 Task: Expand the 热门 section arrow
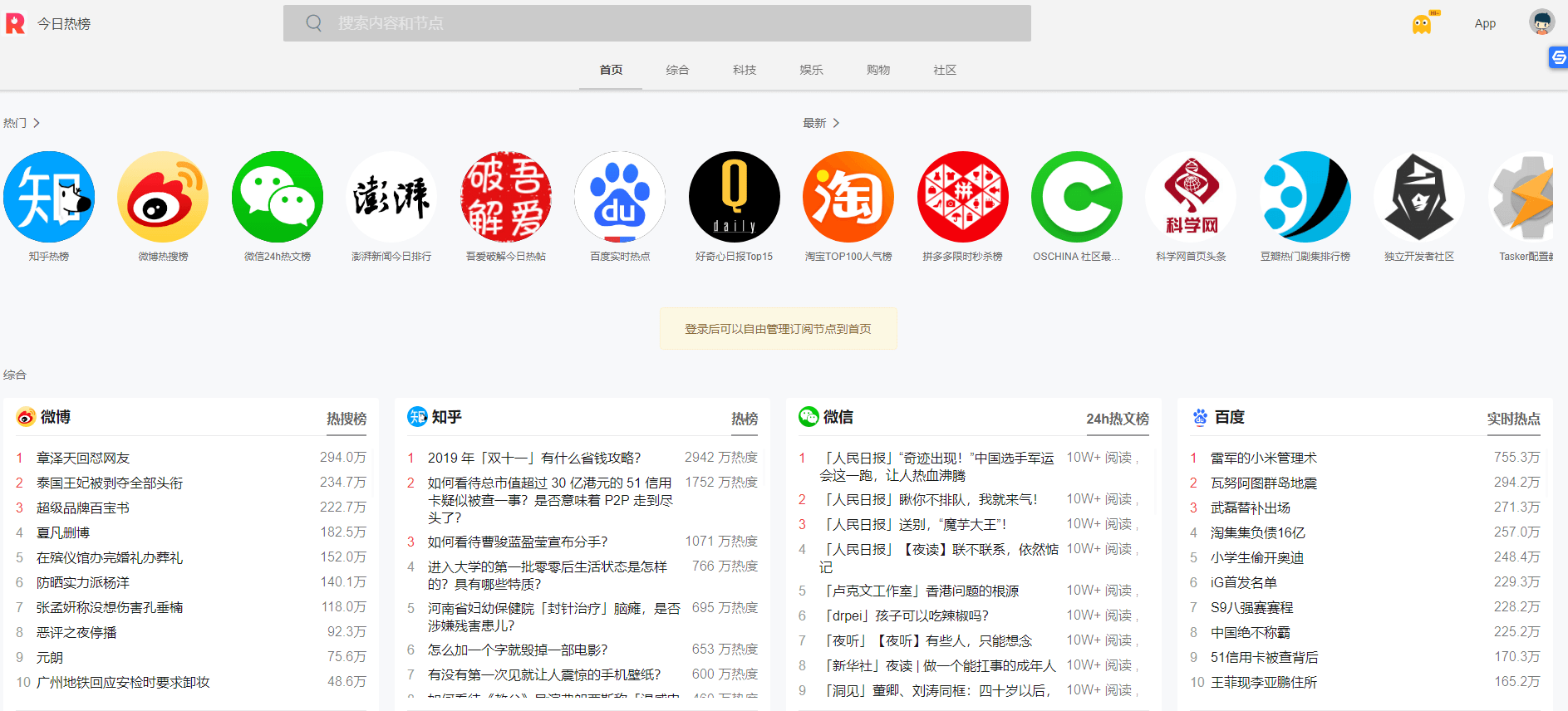pos(36,123)
